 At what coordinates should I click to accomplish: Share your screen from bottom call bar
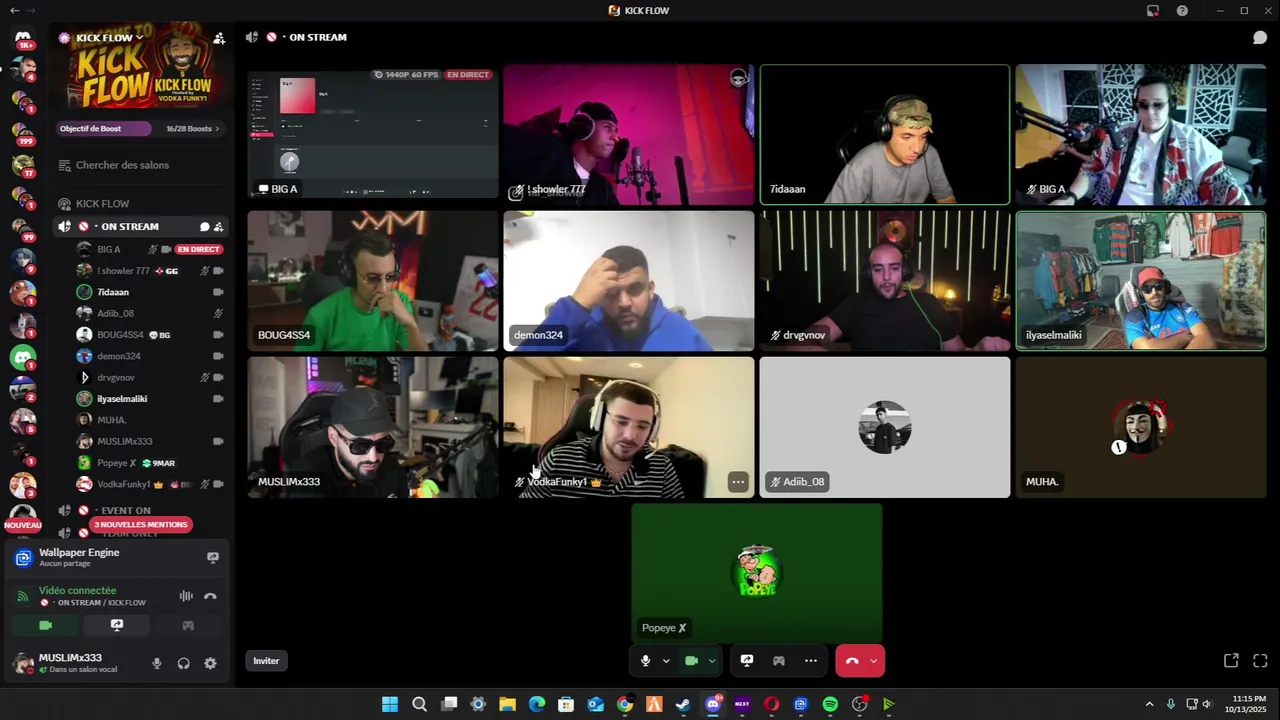pyautogui.click(x=746, y=661)
